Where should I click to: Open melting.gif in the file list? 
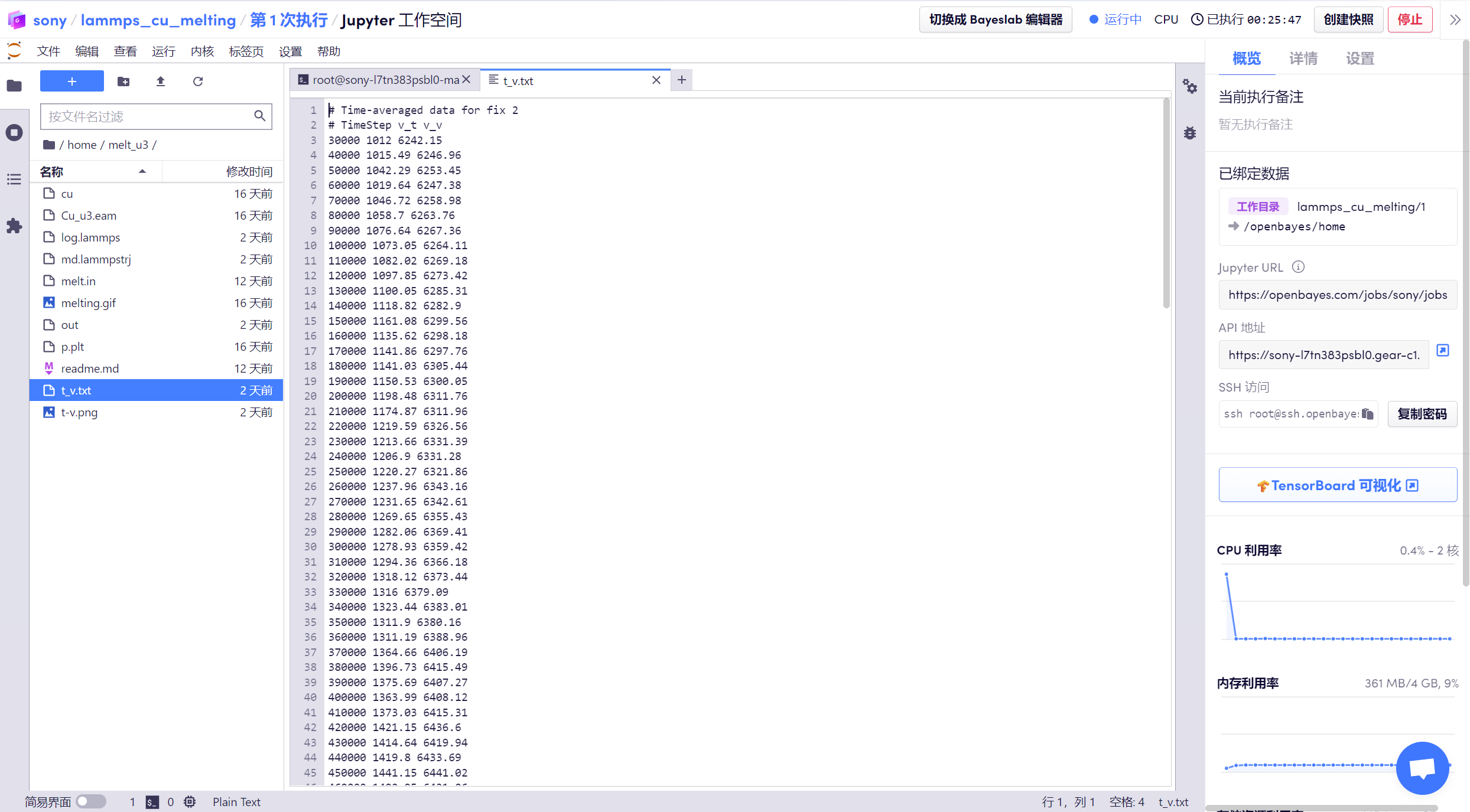tap(89, 303)
